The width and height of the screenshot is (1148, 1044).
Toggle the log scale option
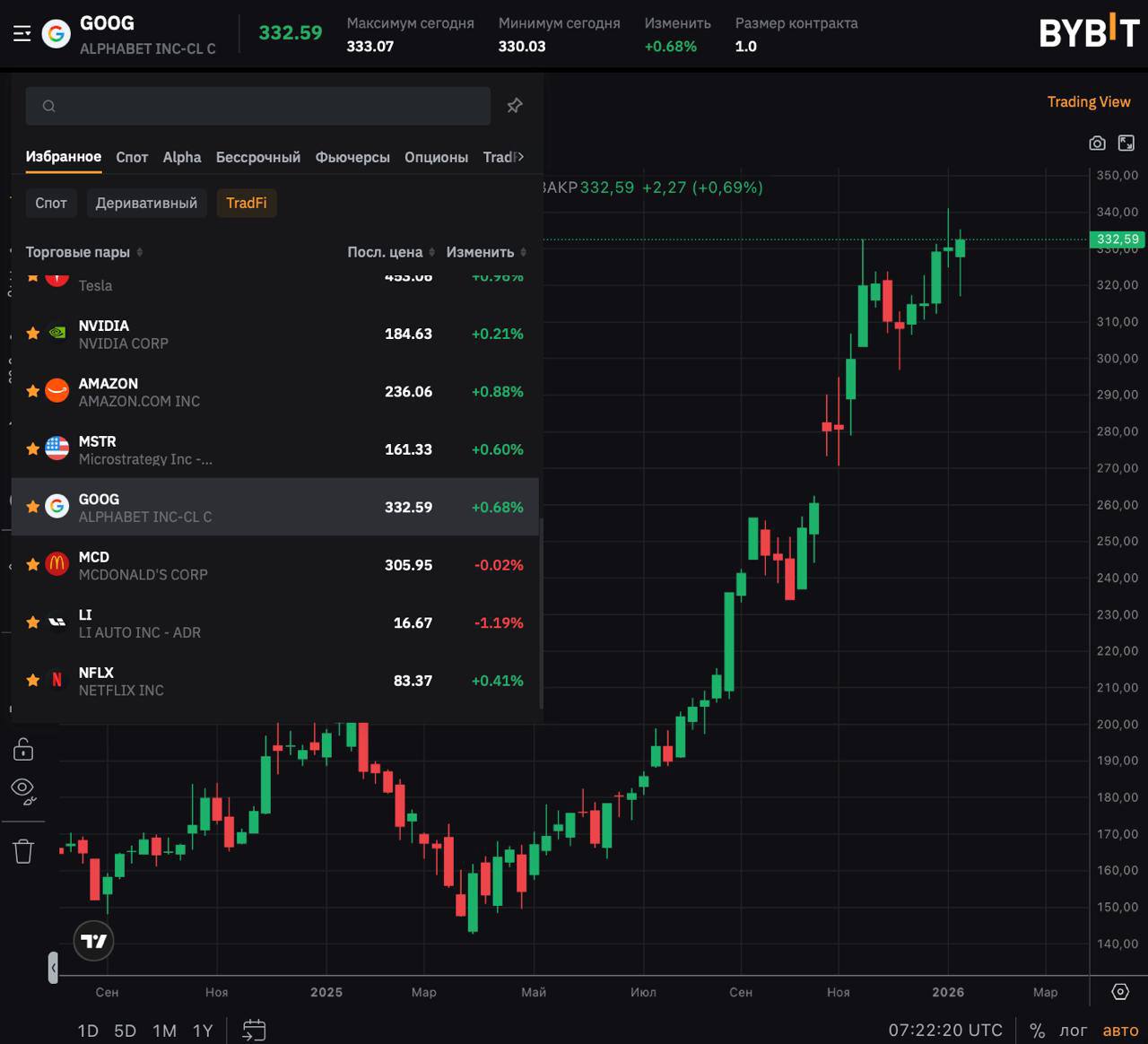1073,1031
